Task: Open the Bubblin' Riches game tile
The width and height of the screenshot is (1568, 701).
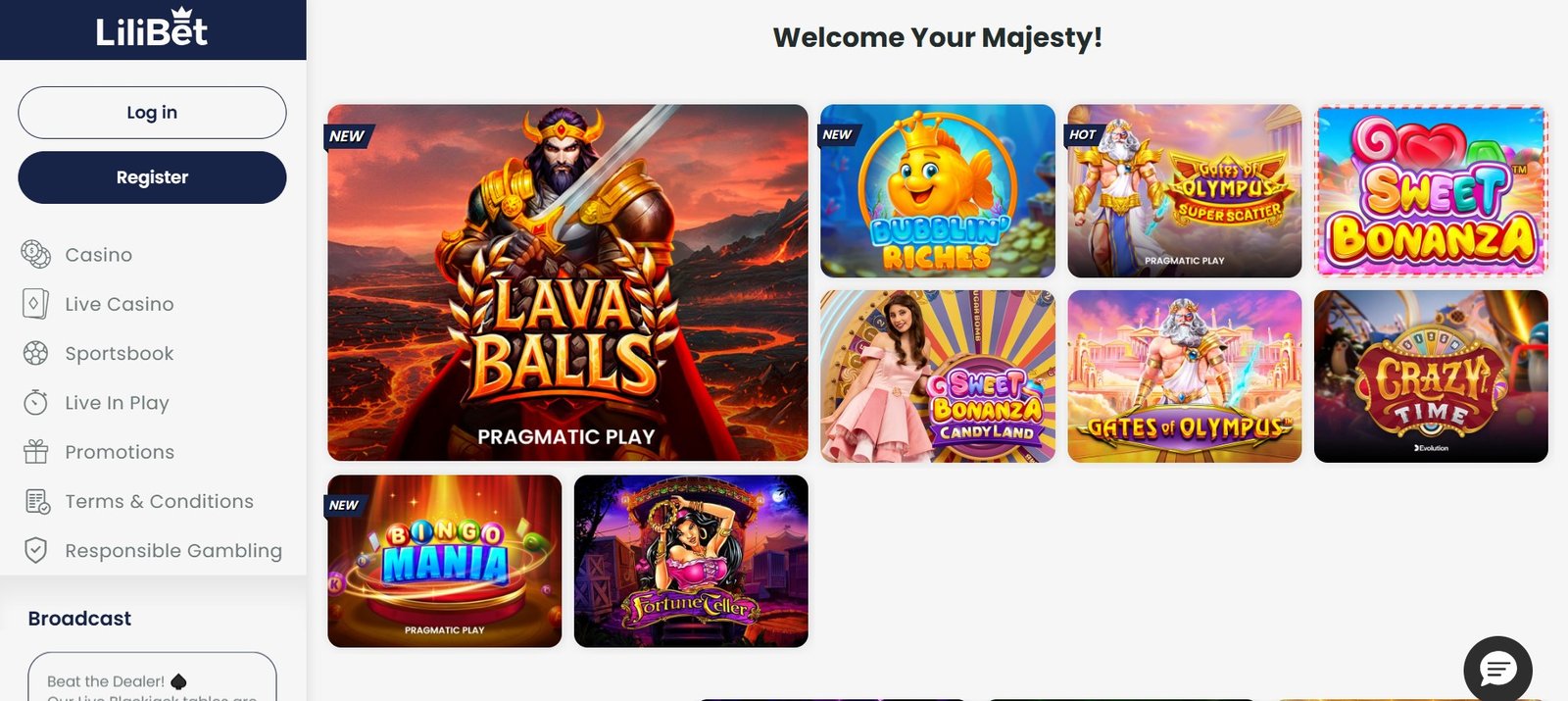Action: click(x=938, y=191)
